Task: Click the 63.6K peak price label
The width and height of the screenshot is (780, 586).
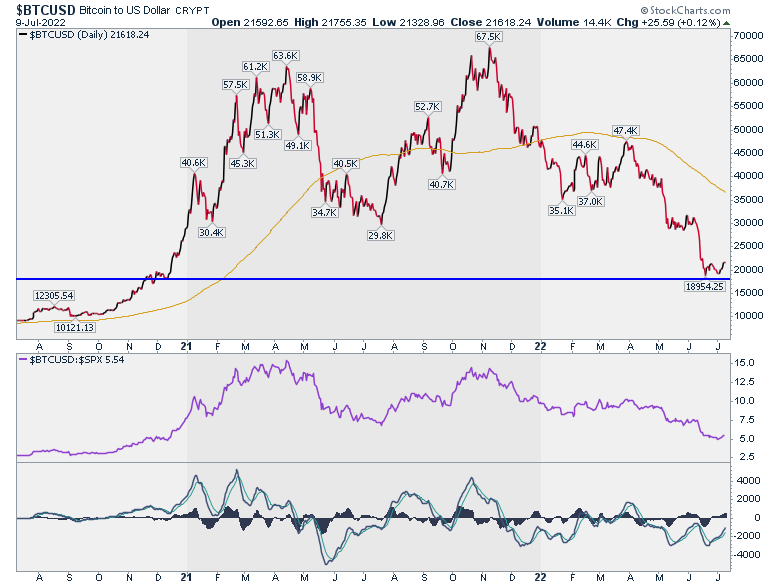Action: 285,56
